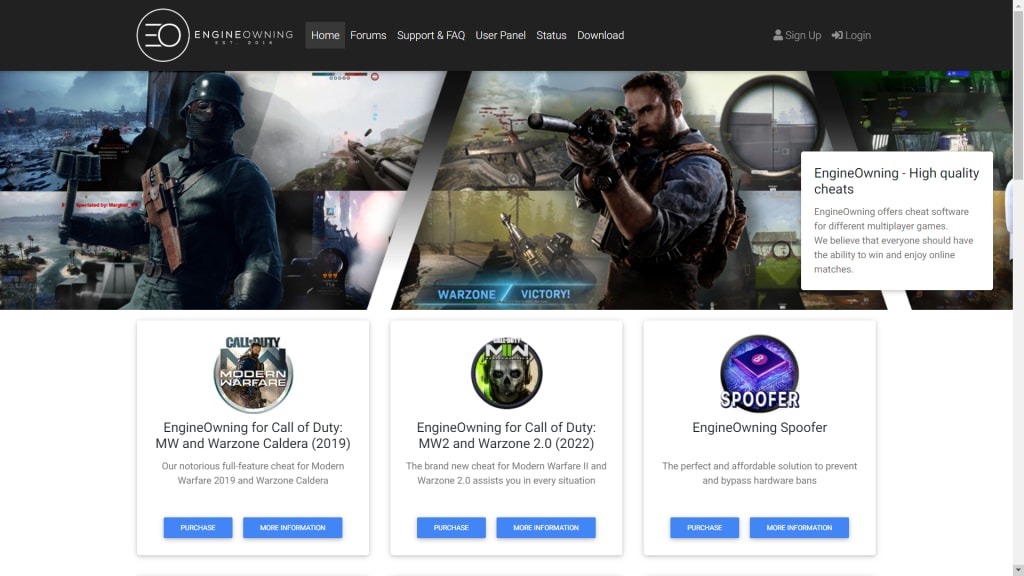The height and width of the screenshot is (576, 1024).
Task: Open the Forums menu item
Action: (x=368, y=35)
